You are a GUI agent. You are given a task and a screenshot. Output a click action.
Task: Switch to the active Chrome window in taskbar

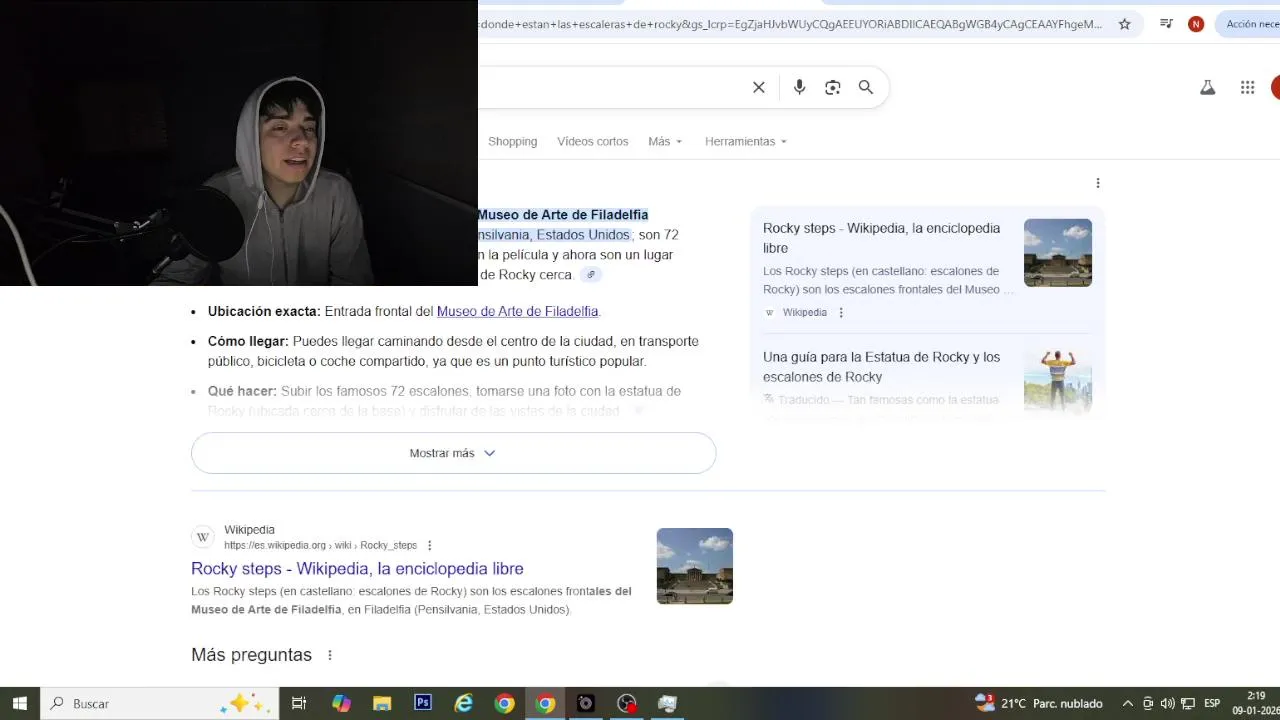click(x=546, y=704)
